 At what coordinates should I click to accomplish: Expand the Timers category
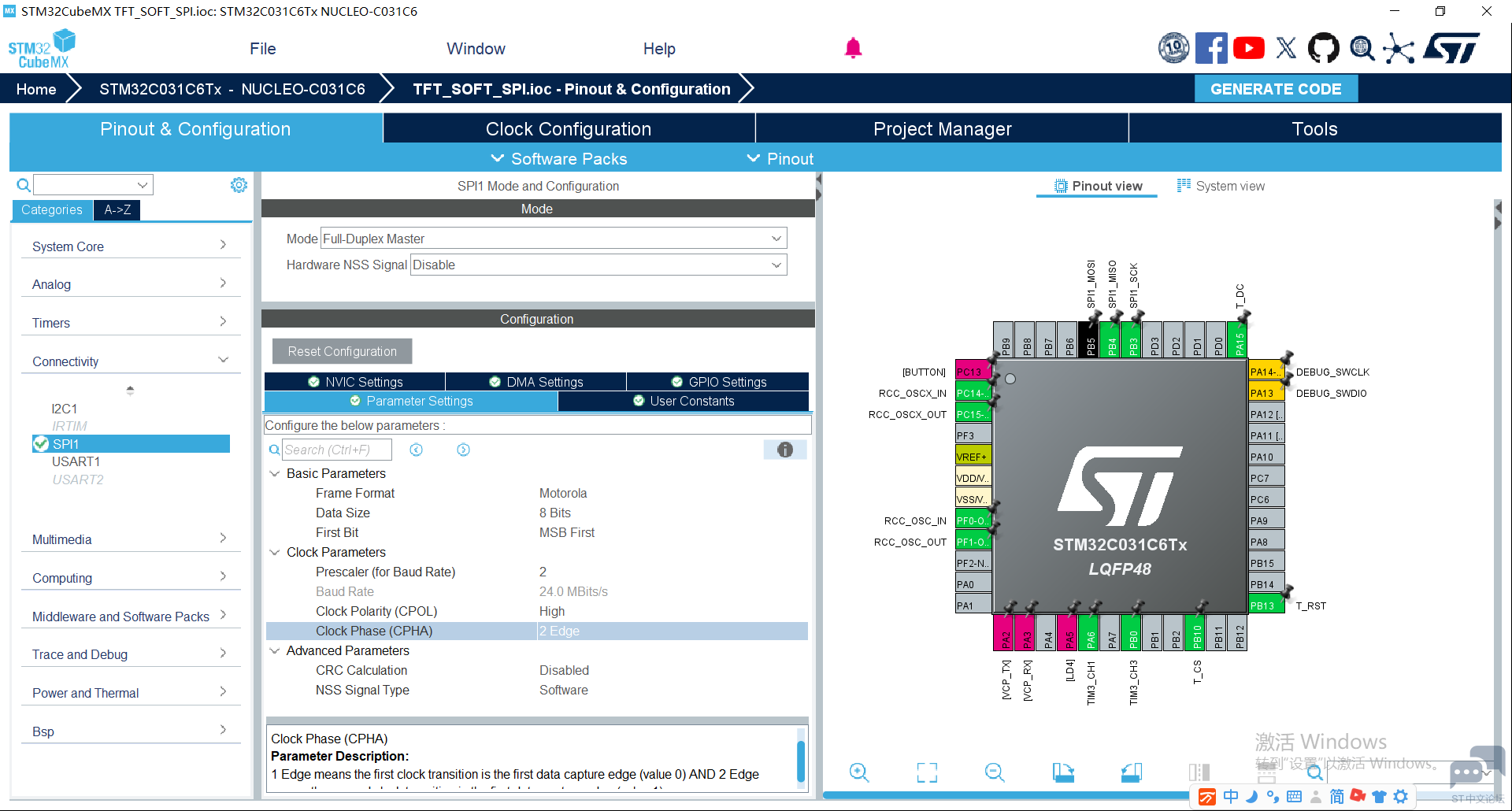pos(130,323)
